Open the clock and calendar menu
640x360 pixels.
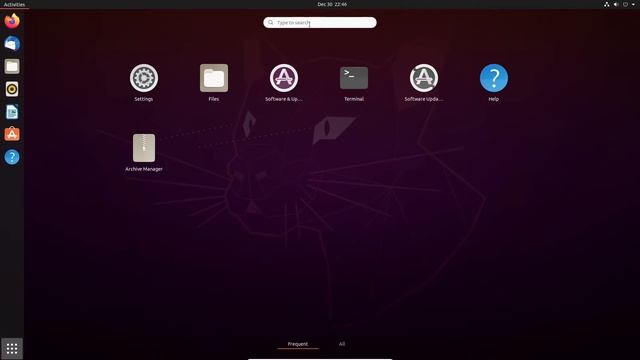pyautogui.click(x=332, y=4)
